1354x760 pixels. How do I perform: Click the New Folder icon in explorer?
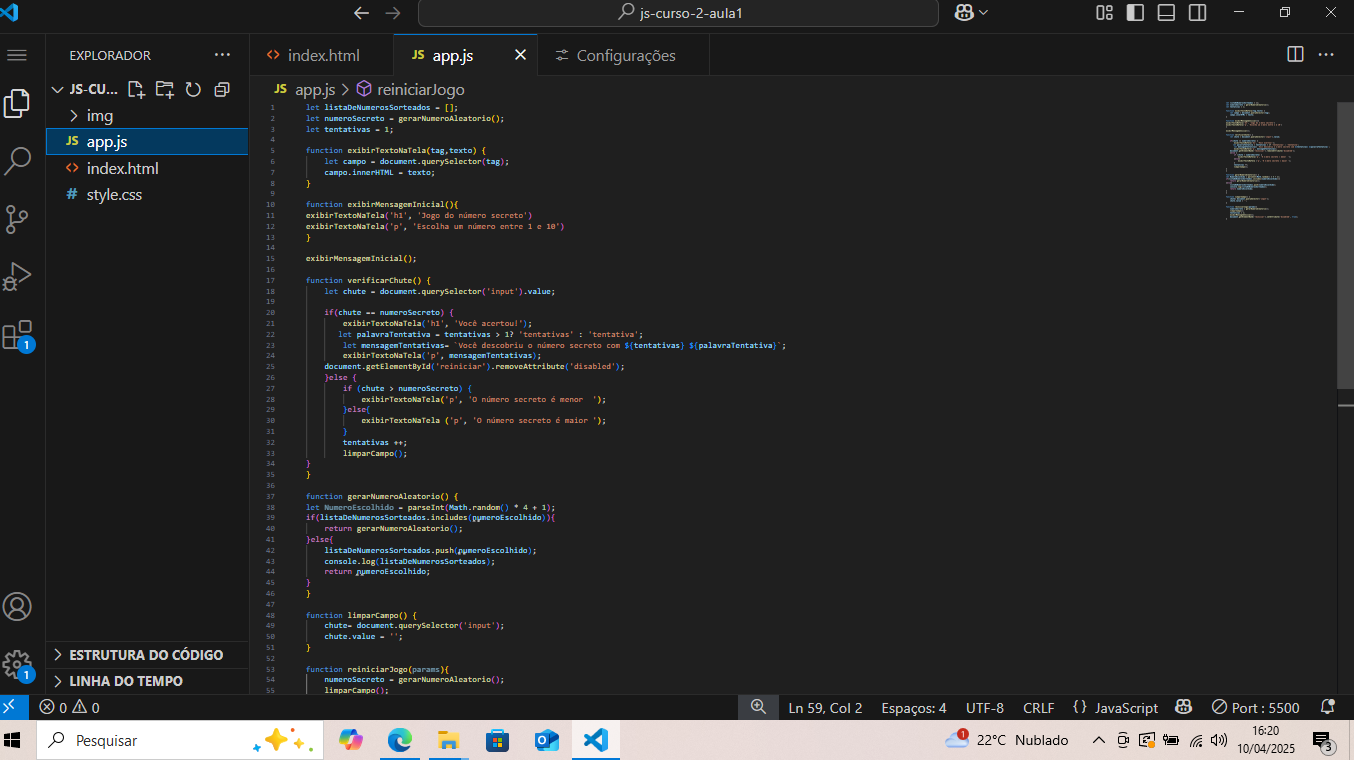pyautogui.click(x=165, y=89)
